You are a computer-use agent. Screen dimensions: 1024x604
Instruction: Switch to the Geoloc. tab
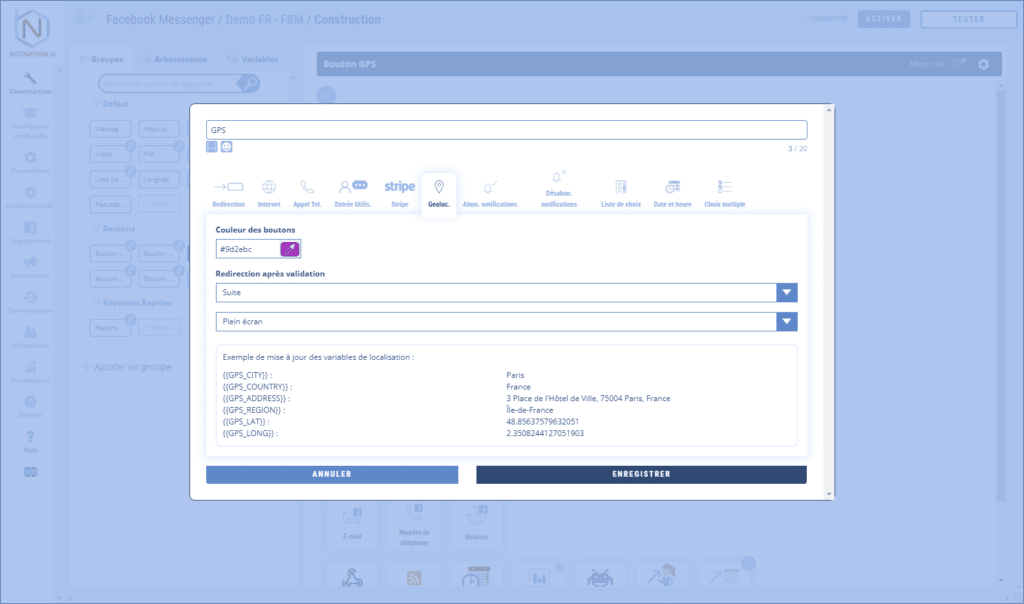(438, 192)
